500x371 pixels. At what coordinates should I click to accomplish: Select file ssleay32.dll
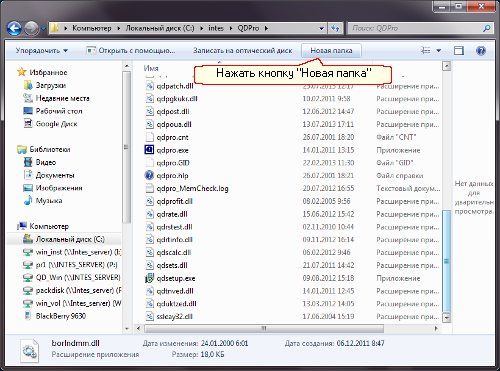[x=174, y=316]
